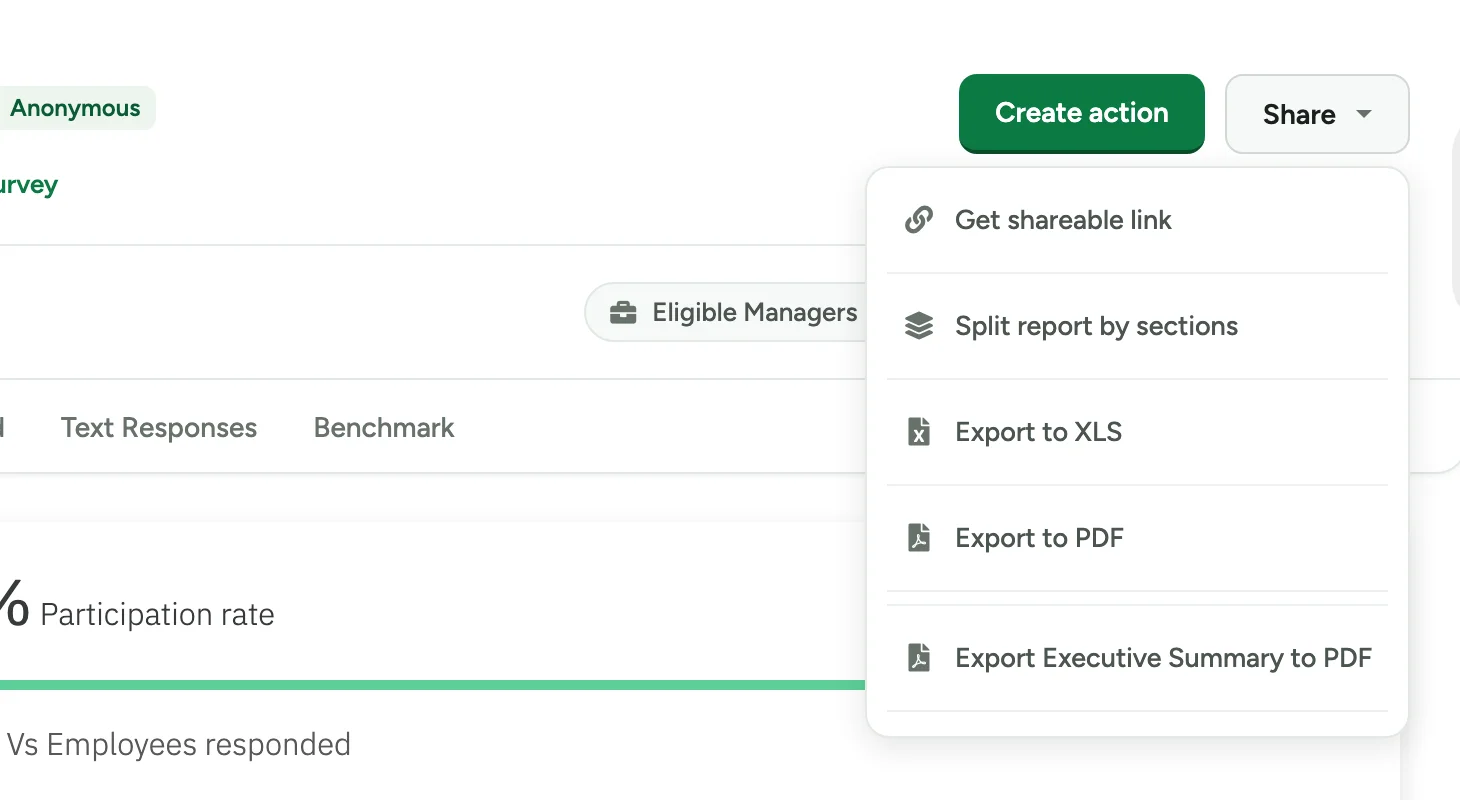Click the Participation rate label
Viewport: 1460px width, 800px height.
click(x=157, y=614)
